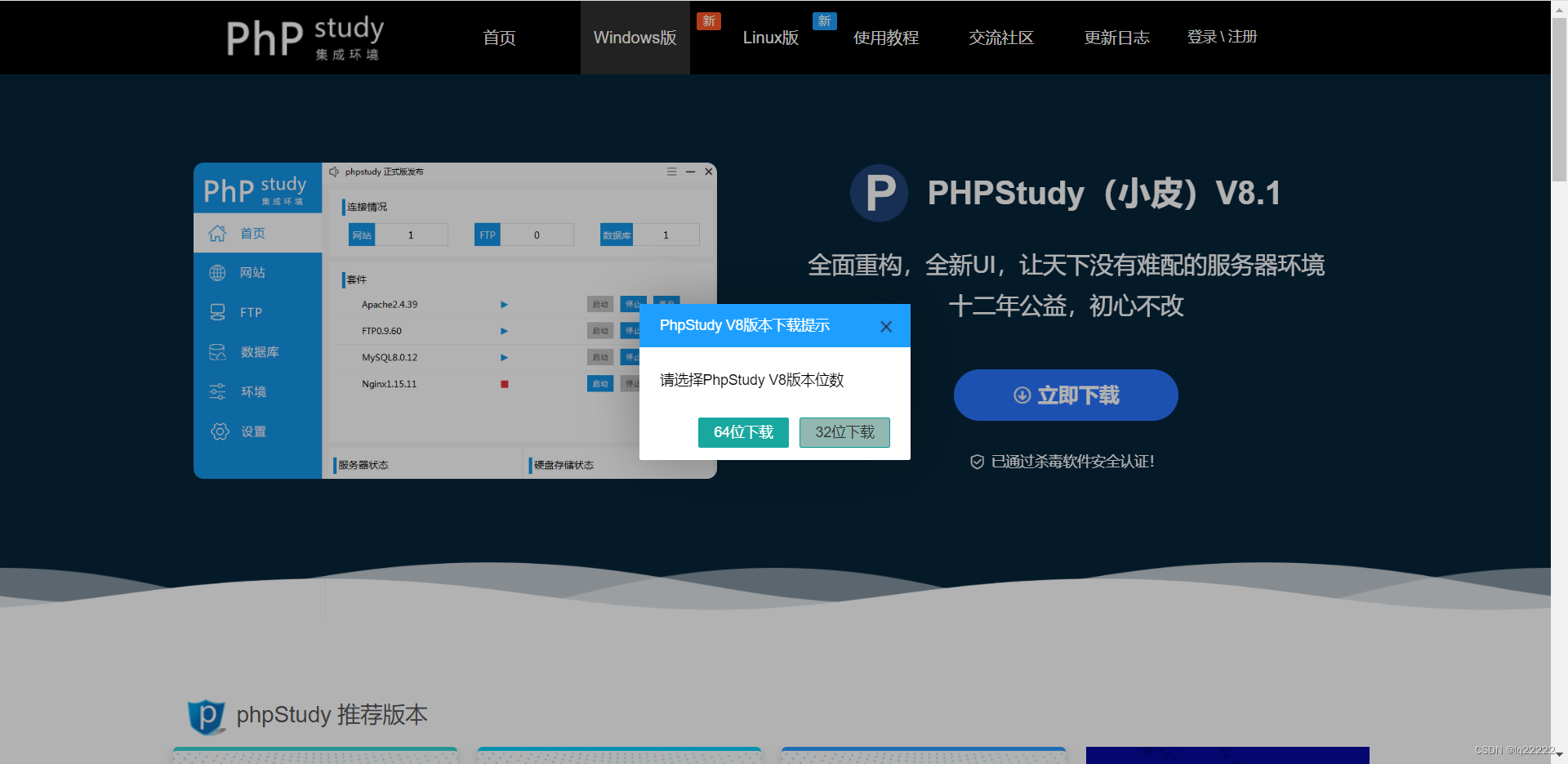Select the 首页 home icon in phpStudy sidebar

point(217,233)
